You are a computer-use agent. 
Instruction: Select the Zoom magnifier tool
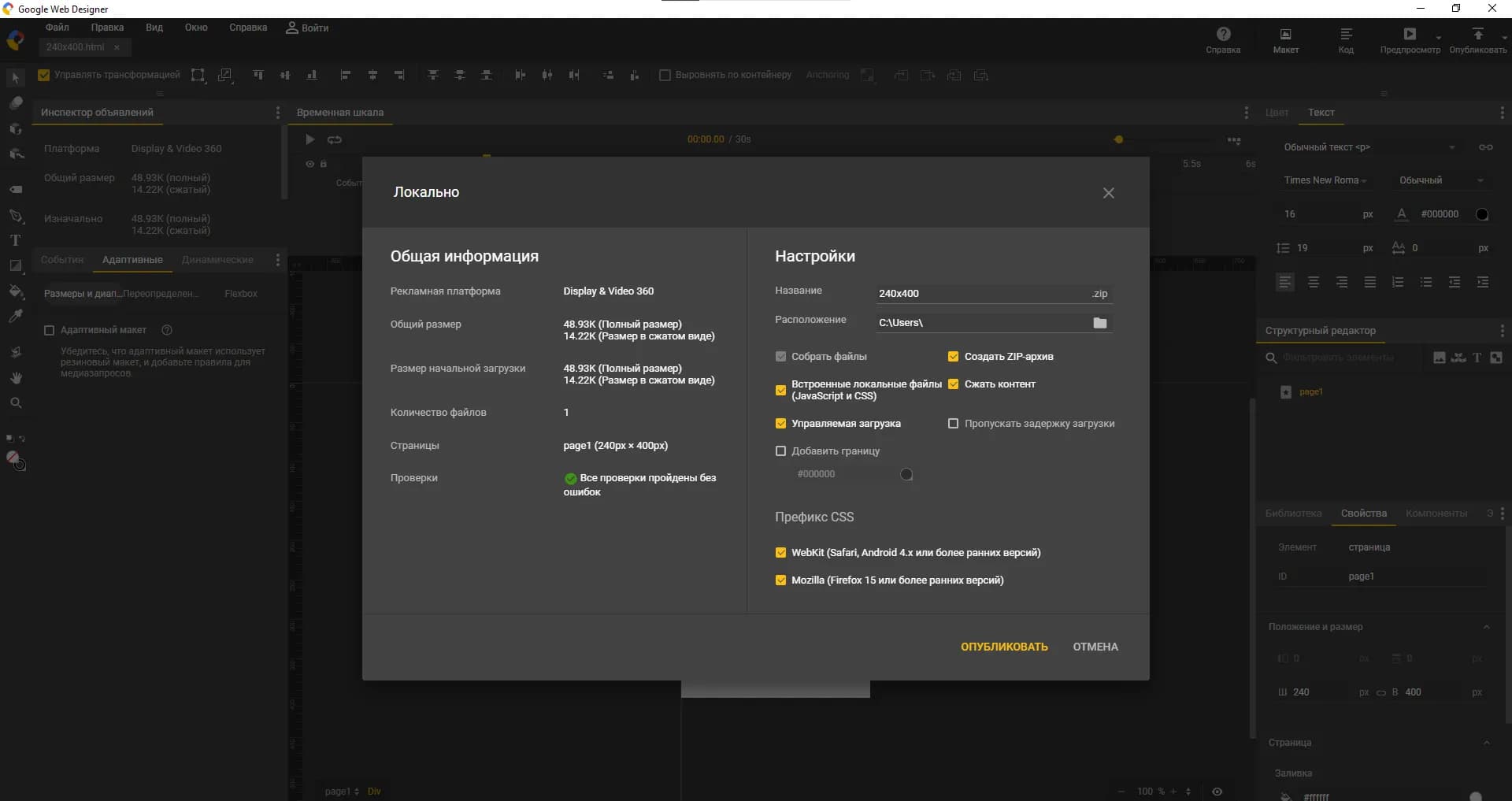(15, 402)
